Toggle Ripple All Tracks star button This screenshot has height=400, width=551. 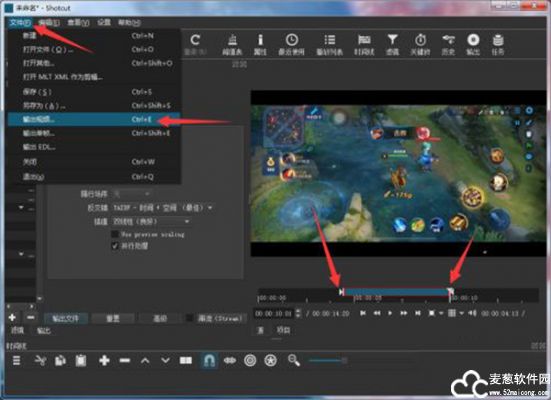coord(270,360)
